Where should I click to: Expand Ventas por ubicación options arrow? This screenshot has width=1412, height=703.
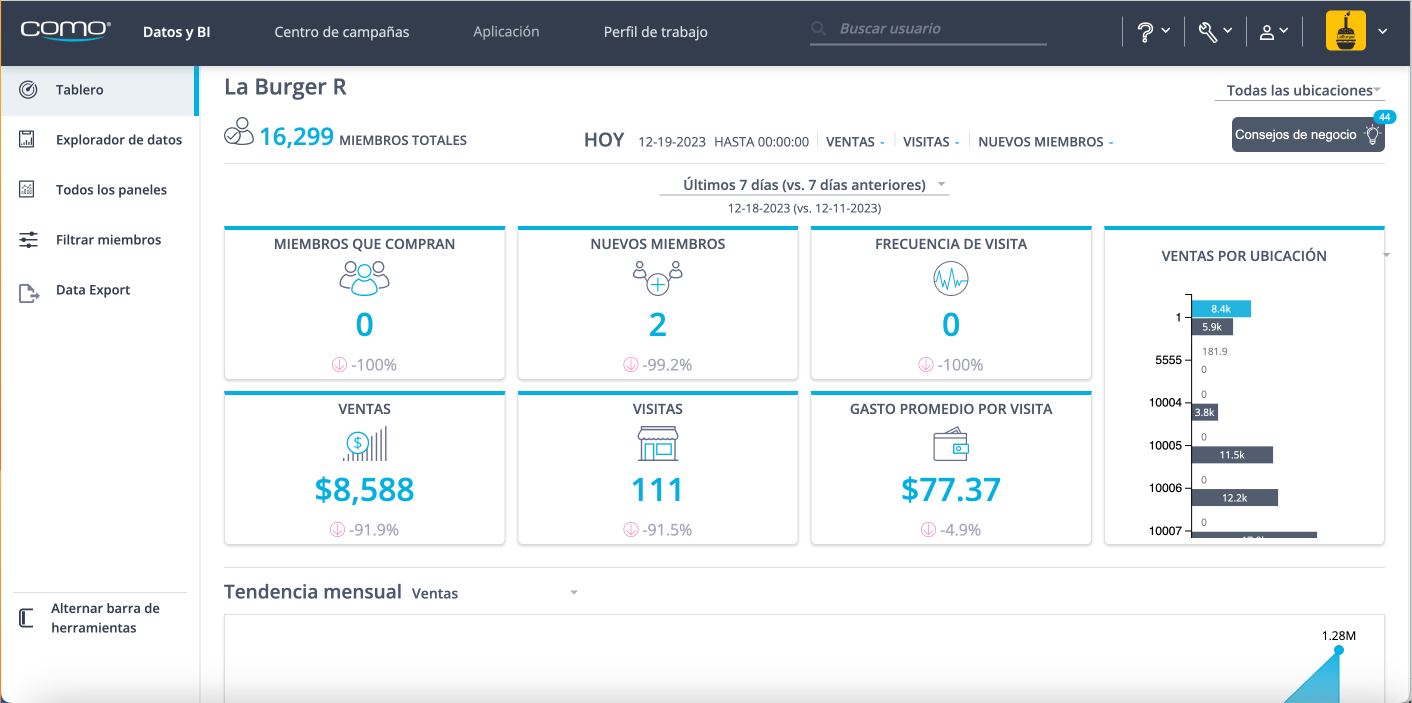(x=1386, y=256)
